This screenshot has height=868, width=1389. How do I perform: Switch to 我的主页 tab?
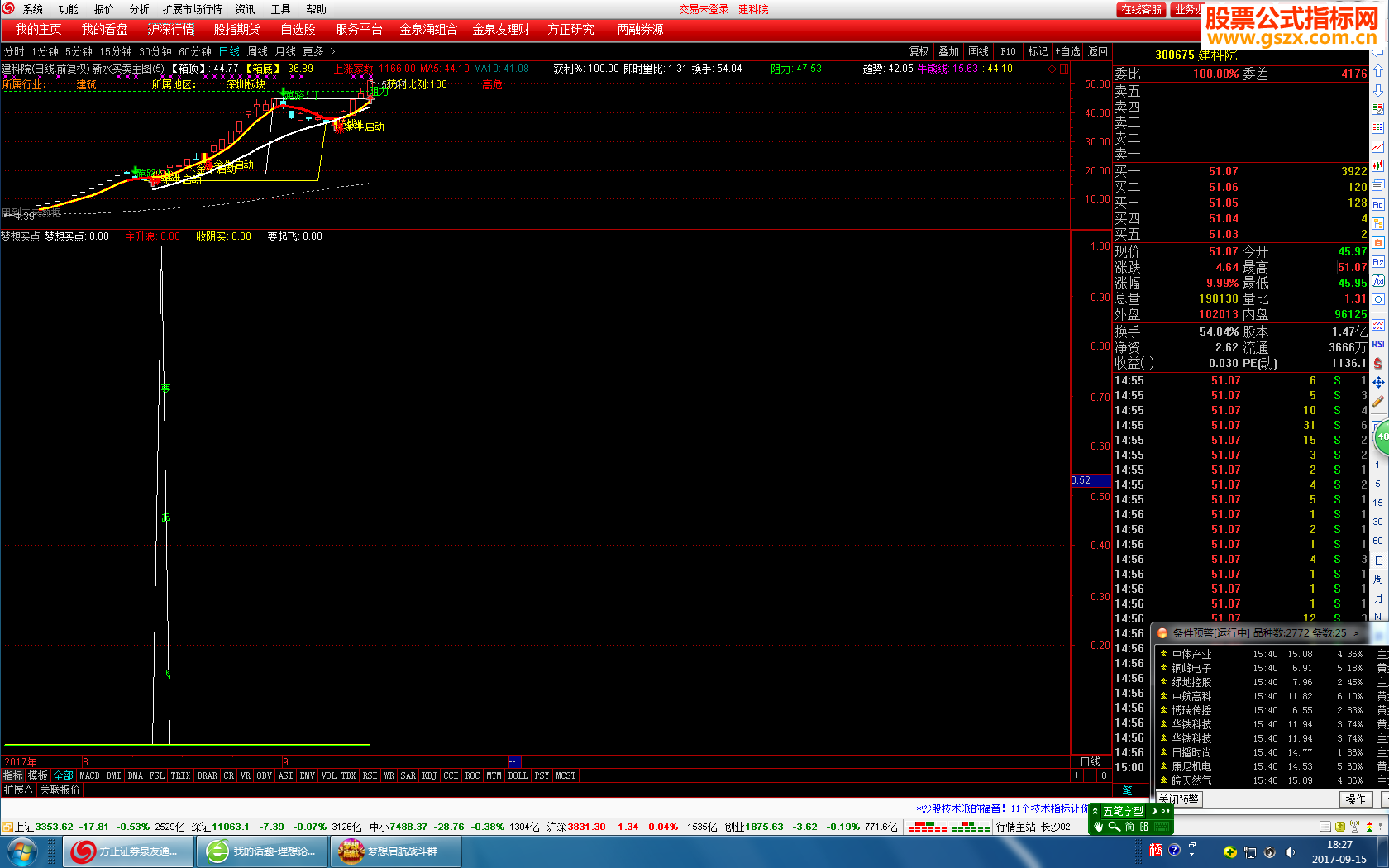click(38, 29)
